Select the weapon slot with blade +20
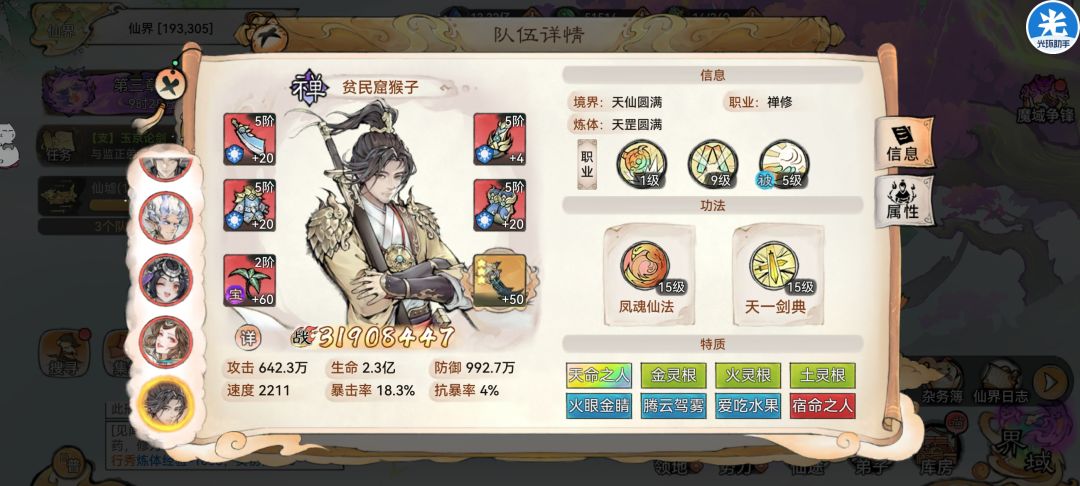Image resolution: width=1080 pixels, height=486 pixels. [249, 139]
